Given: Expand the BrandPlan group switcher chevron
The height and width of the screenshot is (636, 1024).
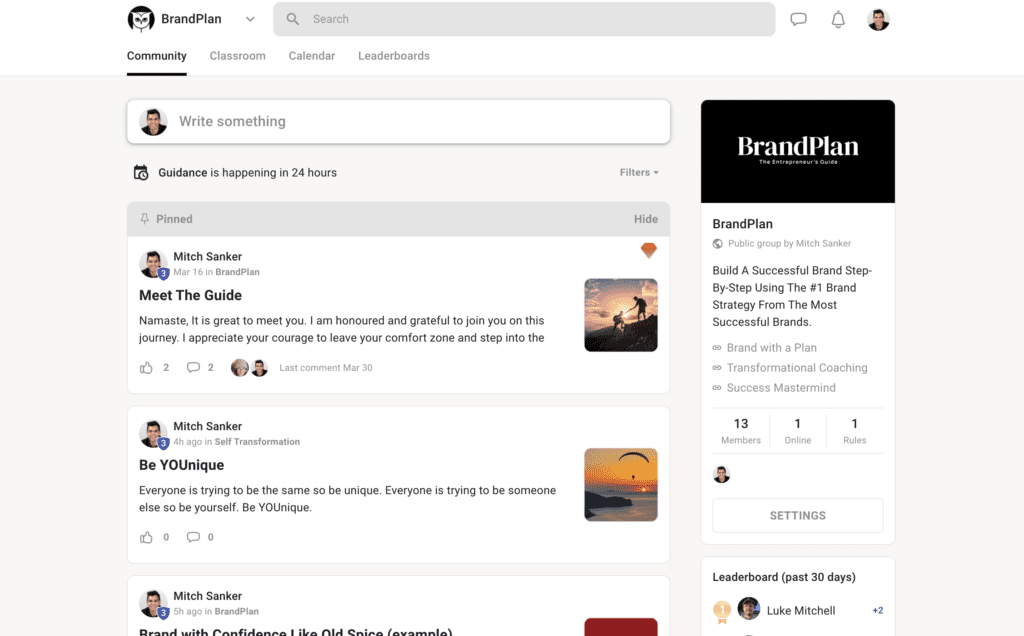Looking at the screenshot, I should (250, 19).
